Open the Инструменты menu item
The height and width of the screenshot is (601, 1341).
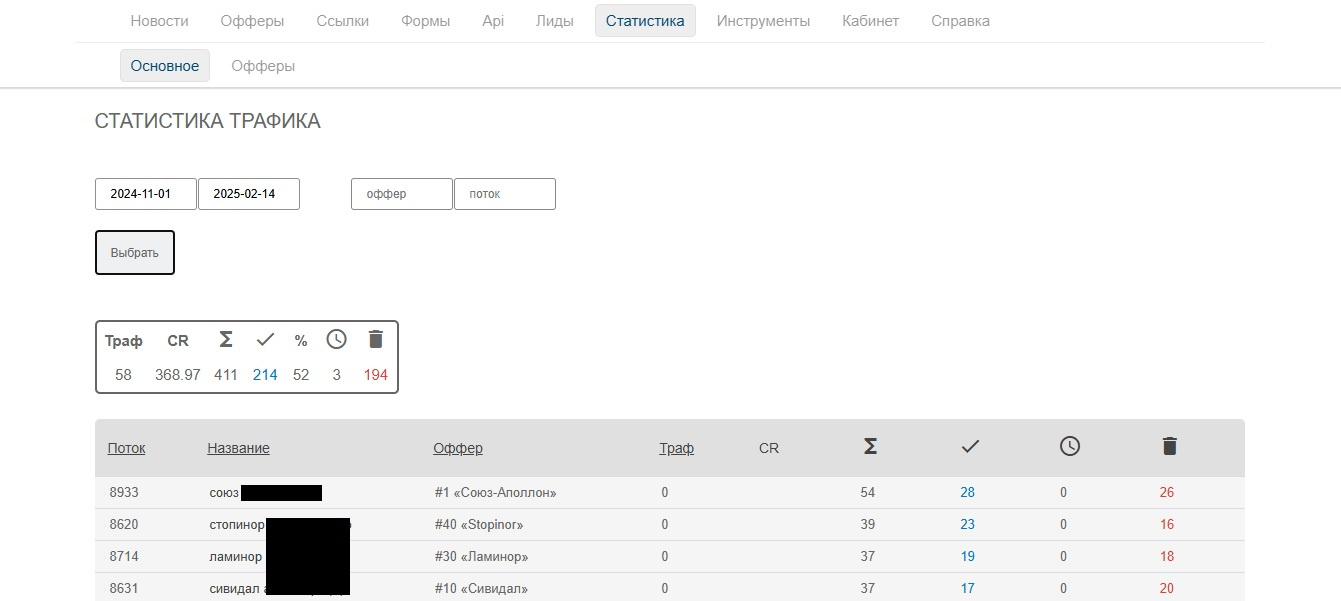point(763,21)
